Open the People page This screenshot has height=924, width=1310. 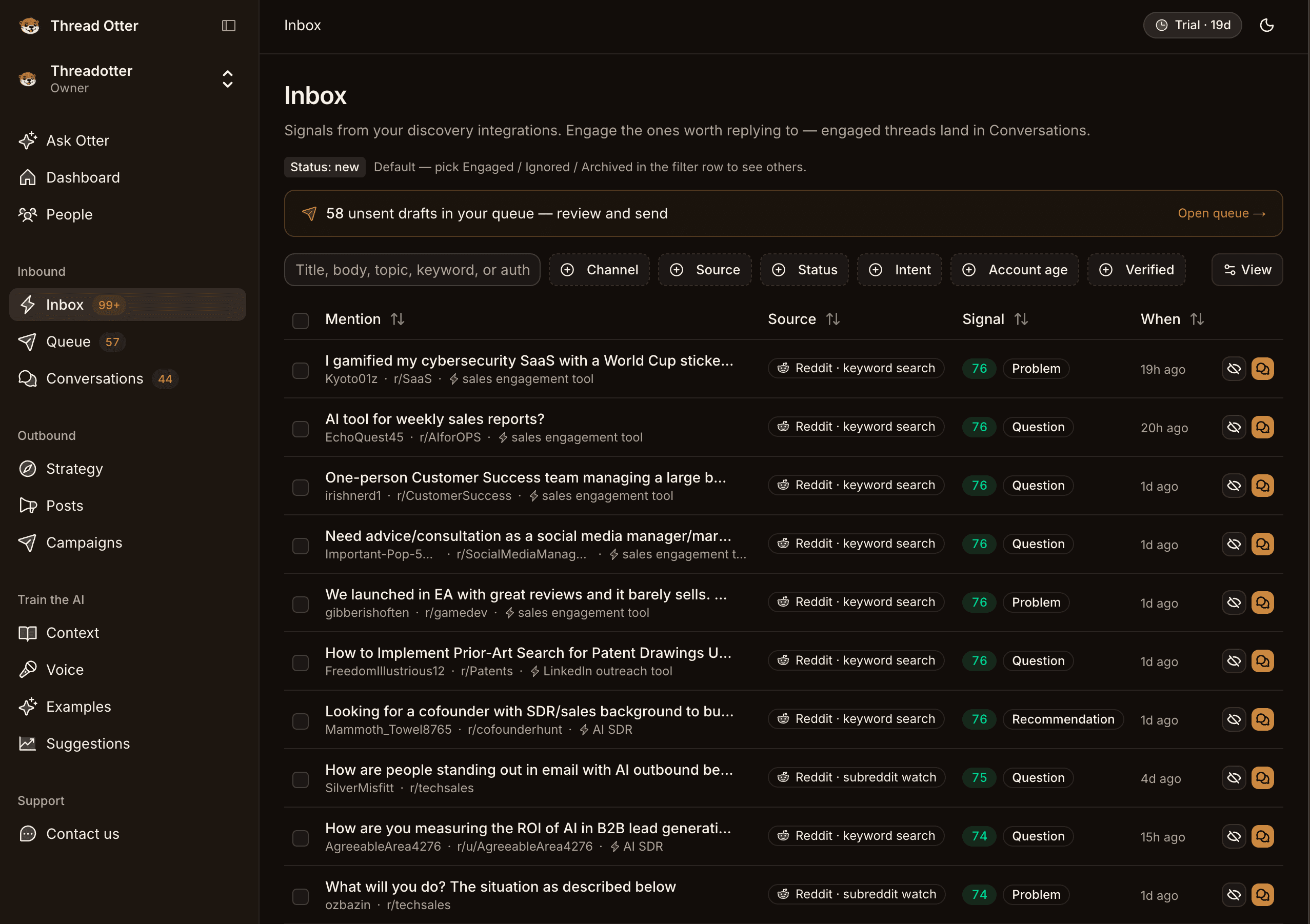tap(128, 214)
